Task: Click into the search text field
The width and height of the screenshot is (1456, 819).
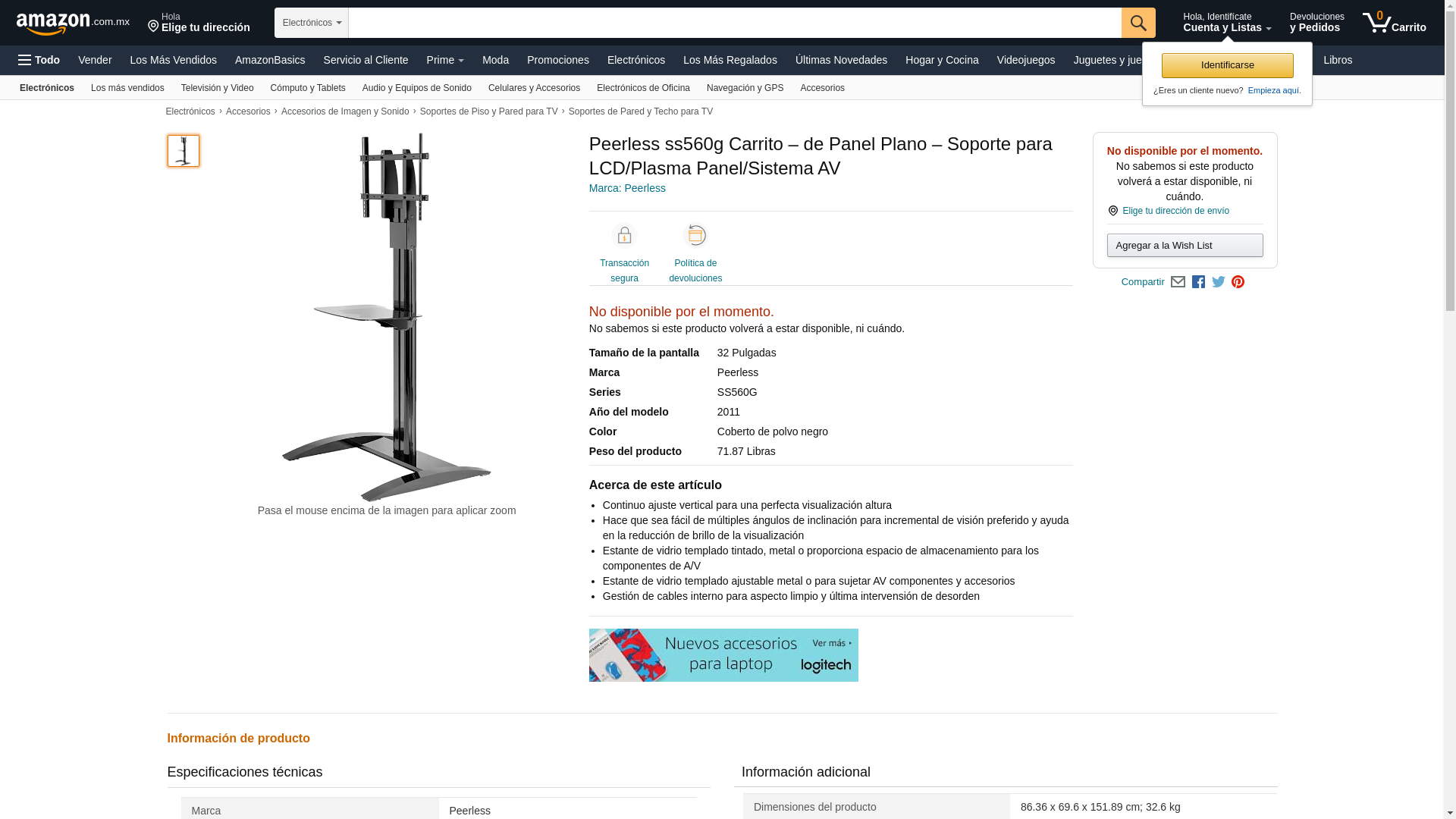Action: [735, 23]
